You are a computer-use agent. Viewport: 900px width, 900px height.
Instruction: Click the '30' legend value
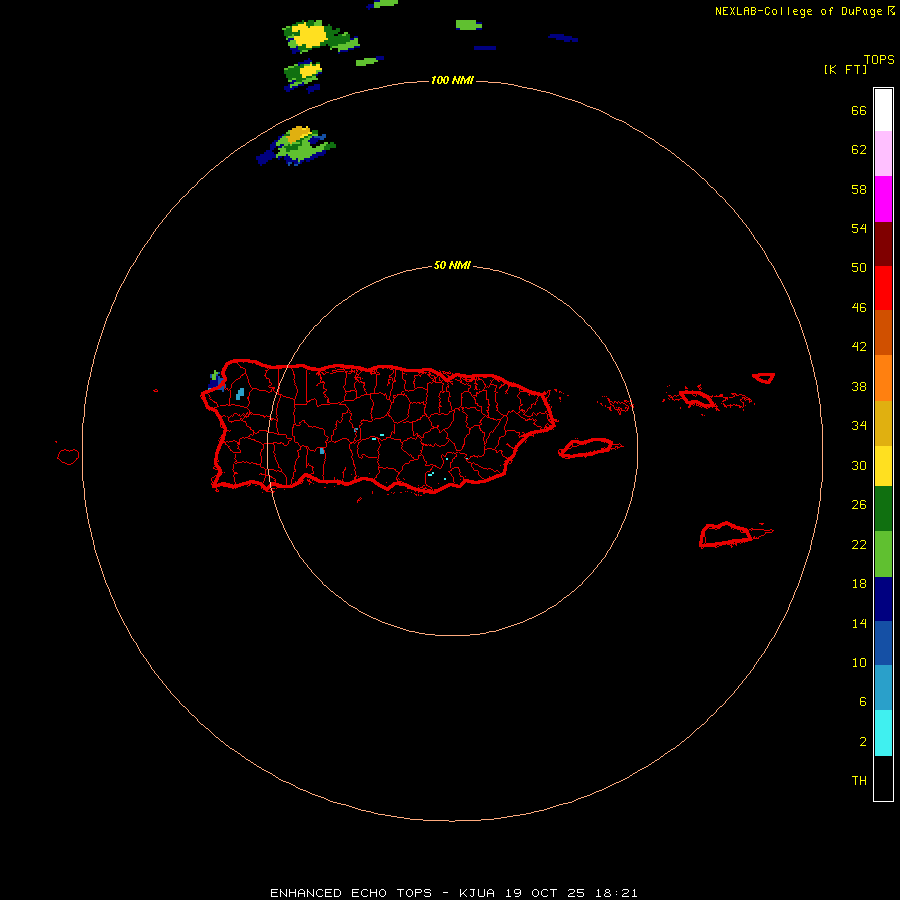point(859,465)
